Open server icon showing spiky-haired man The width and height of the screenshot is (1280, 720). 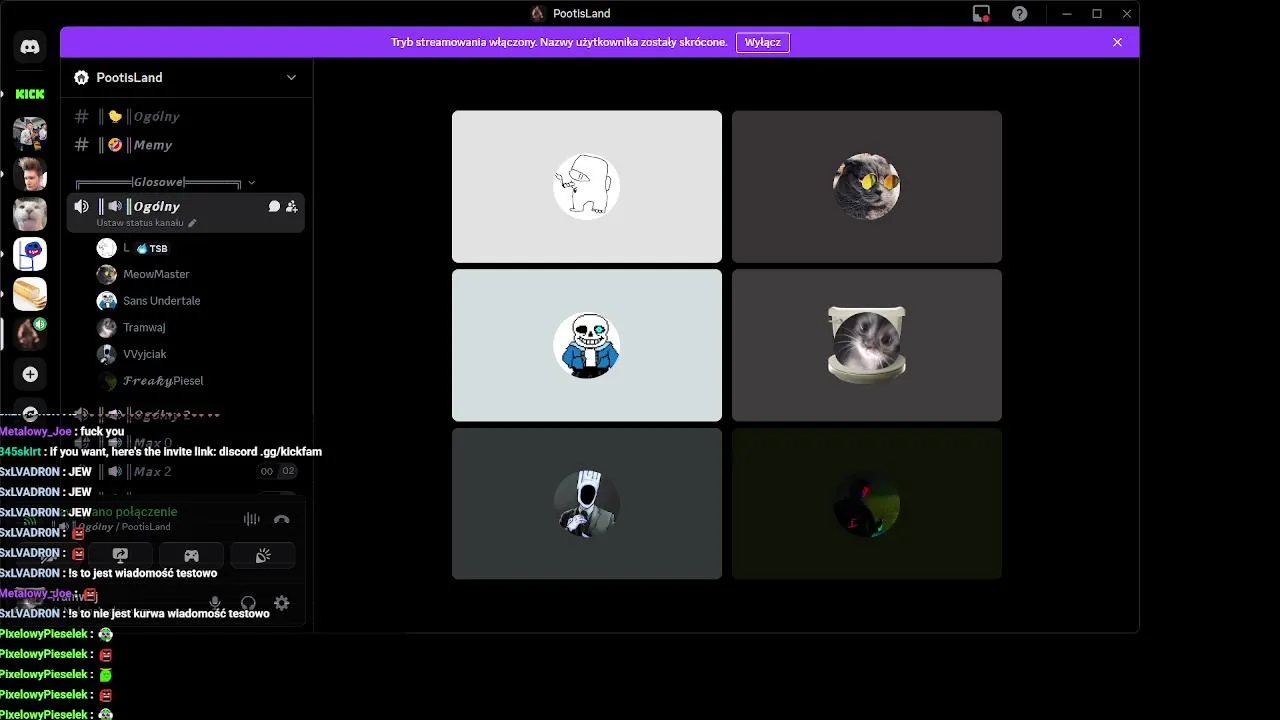point(30,174)
